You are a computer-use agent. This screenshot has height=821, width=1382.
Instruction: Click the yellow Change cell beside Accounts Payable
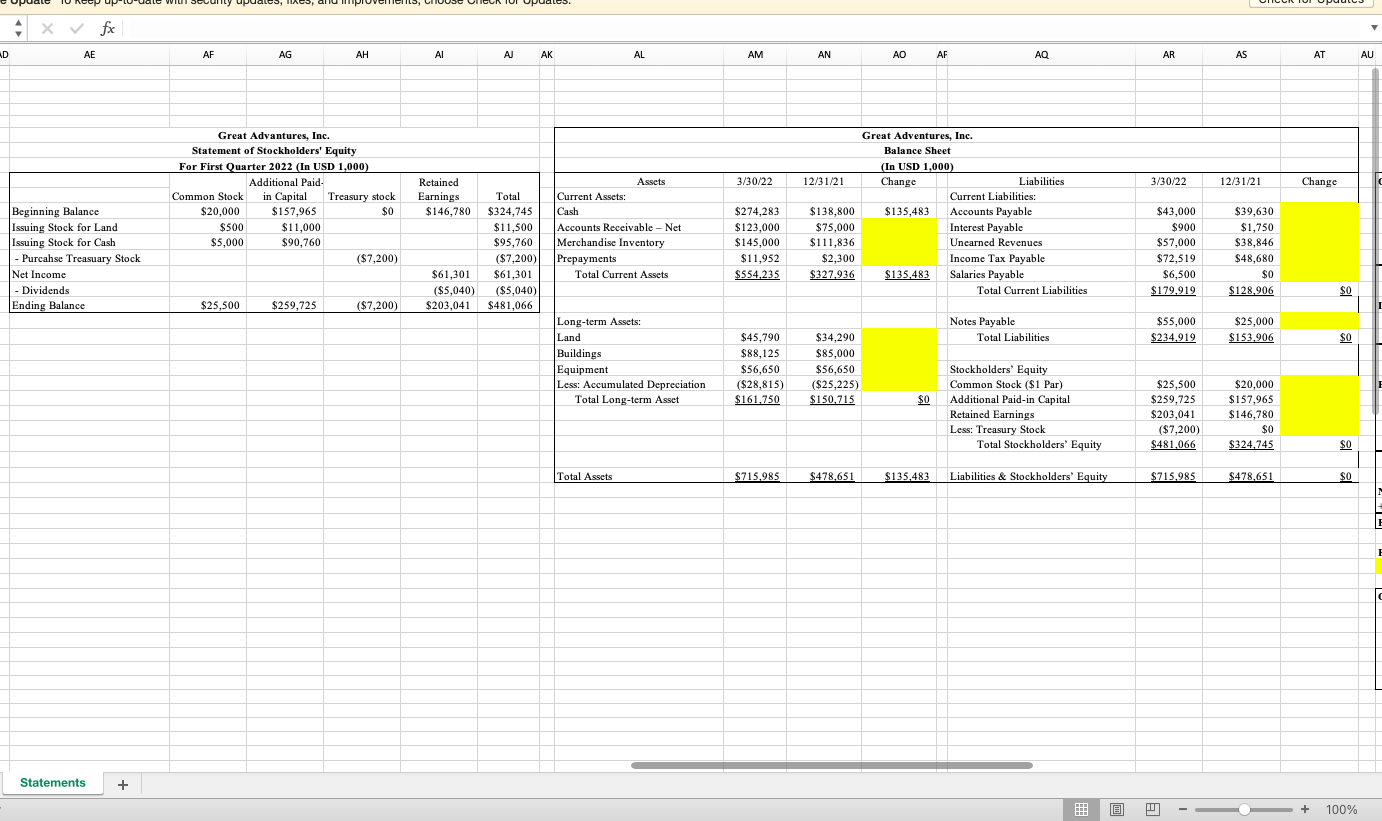[x=1319, y=211]
